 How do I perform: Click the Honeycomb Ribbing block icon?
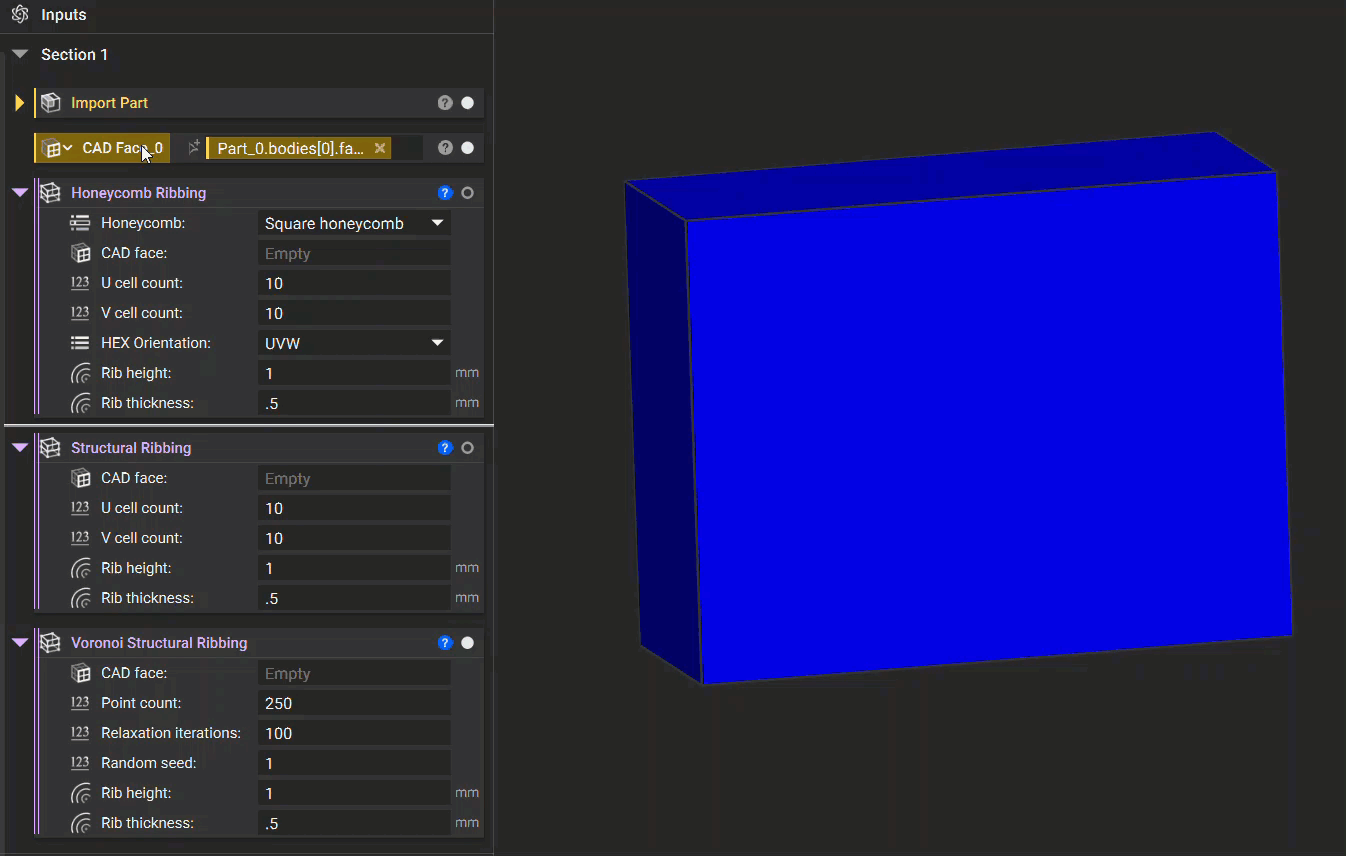(x=50, y=192)
